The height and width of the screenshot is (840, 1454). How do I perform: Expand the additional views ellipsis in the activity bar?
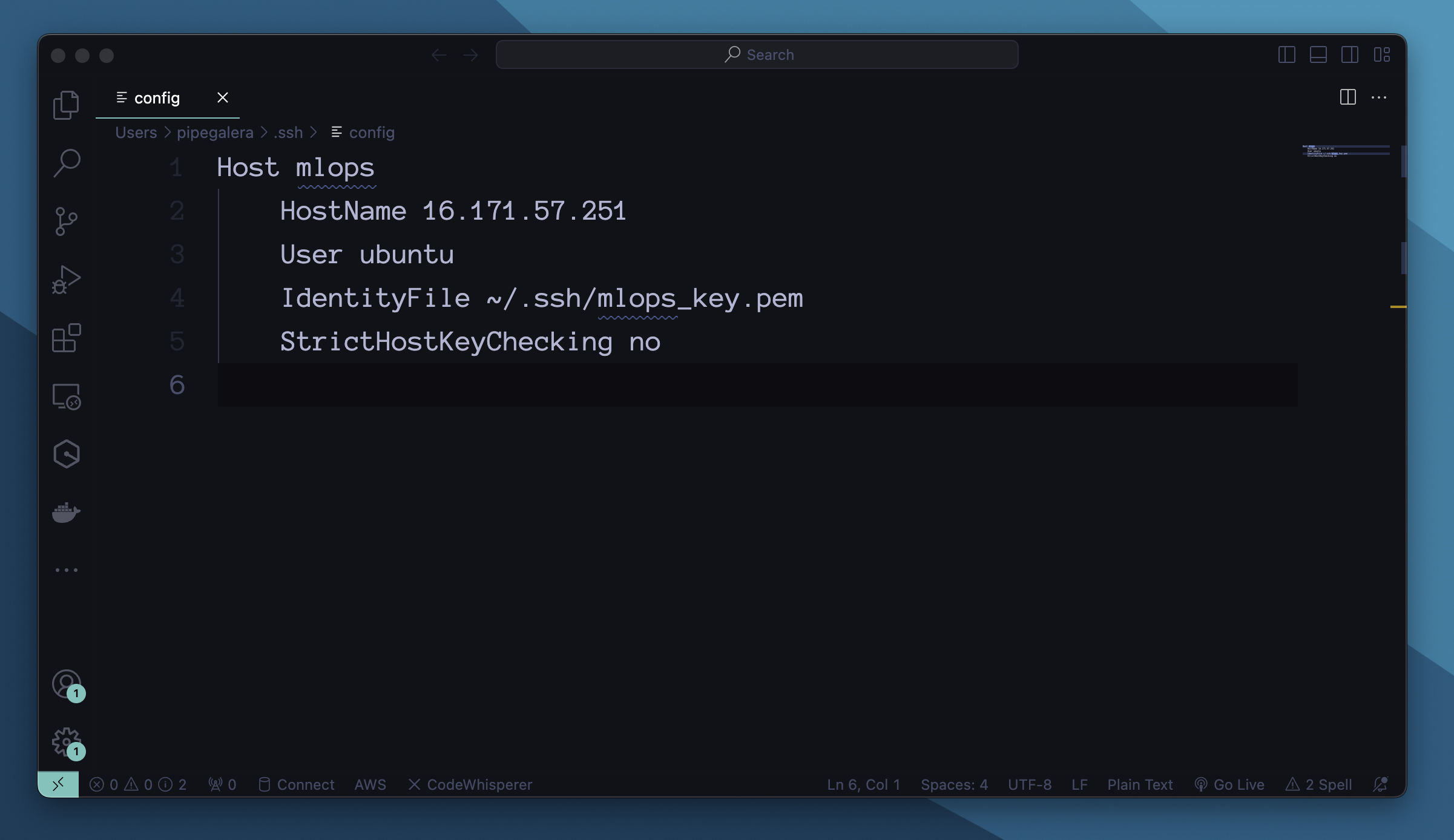[x=66, y=570]
